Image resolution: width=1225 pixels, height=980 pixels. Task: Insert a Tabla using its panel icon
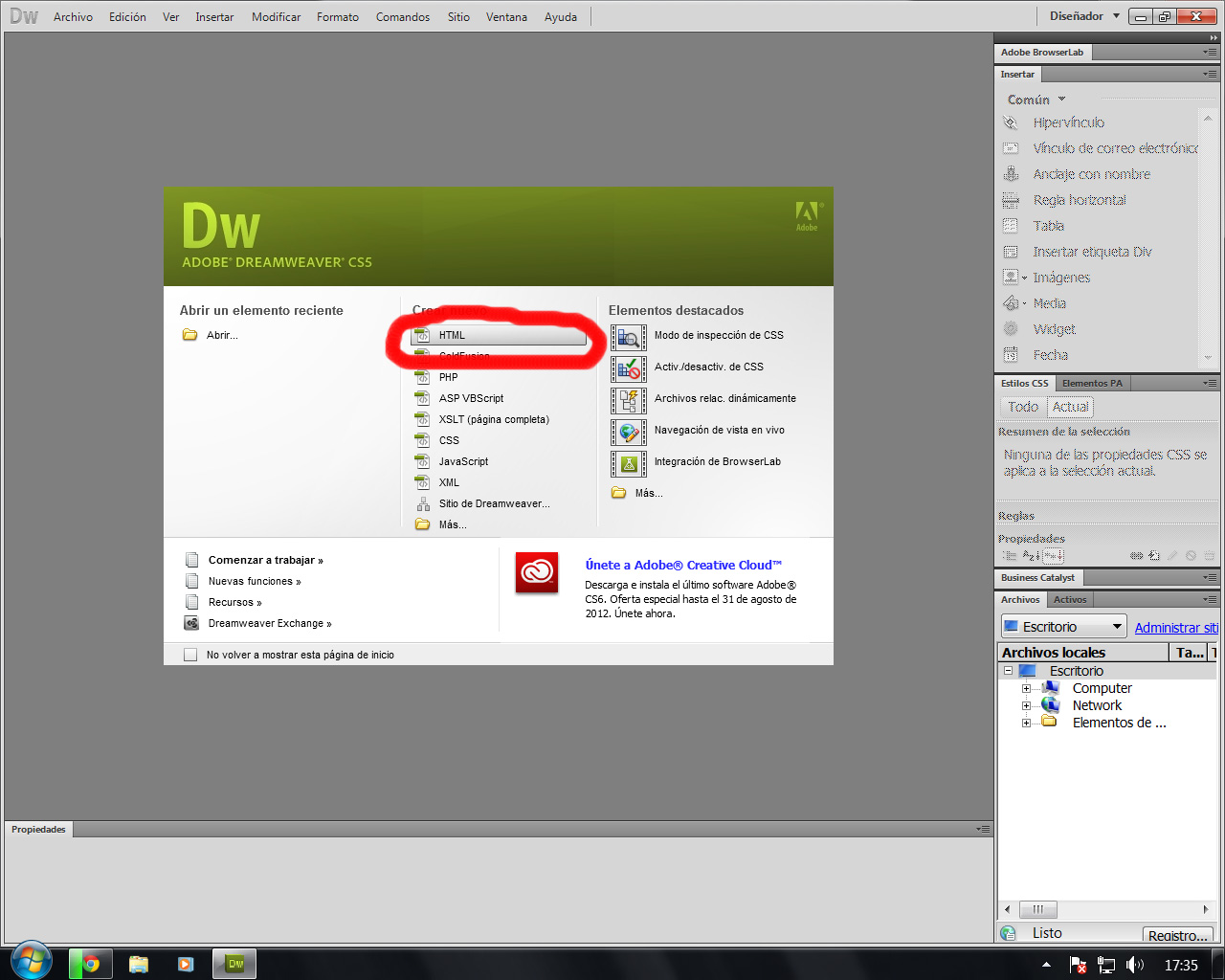[x=1013, y=225]
